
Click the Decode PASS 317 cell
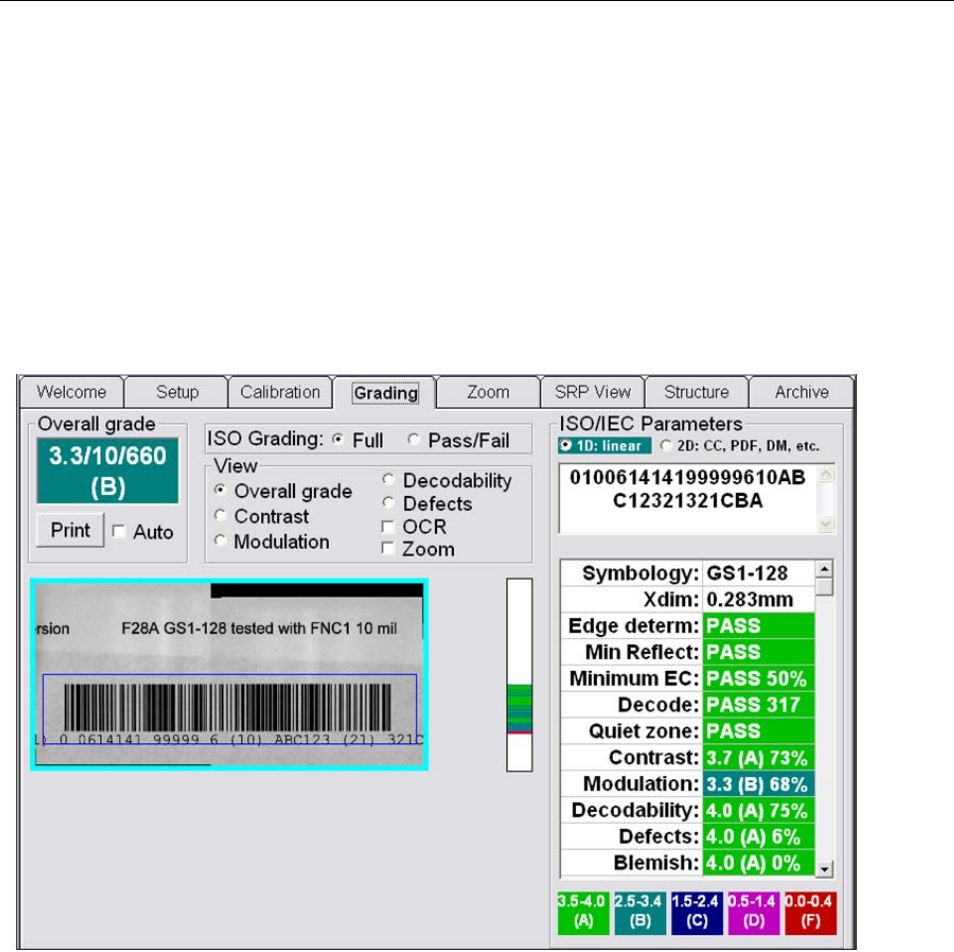[x=759, y=704]
